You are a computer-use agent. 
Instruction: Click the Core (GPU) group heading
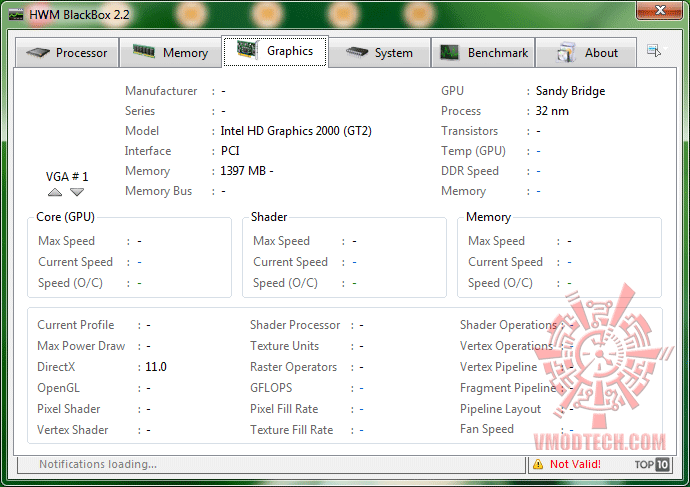coord(66,217)
